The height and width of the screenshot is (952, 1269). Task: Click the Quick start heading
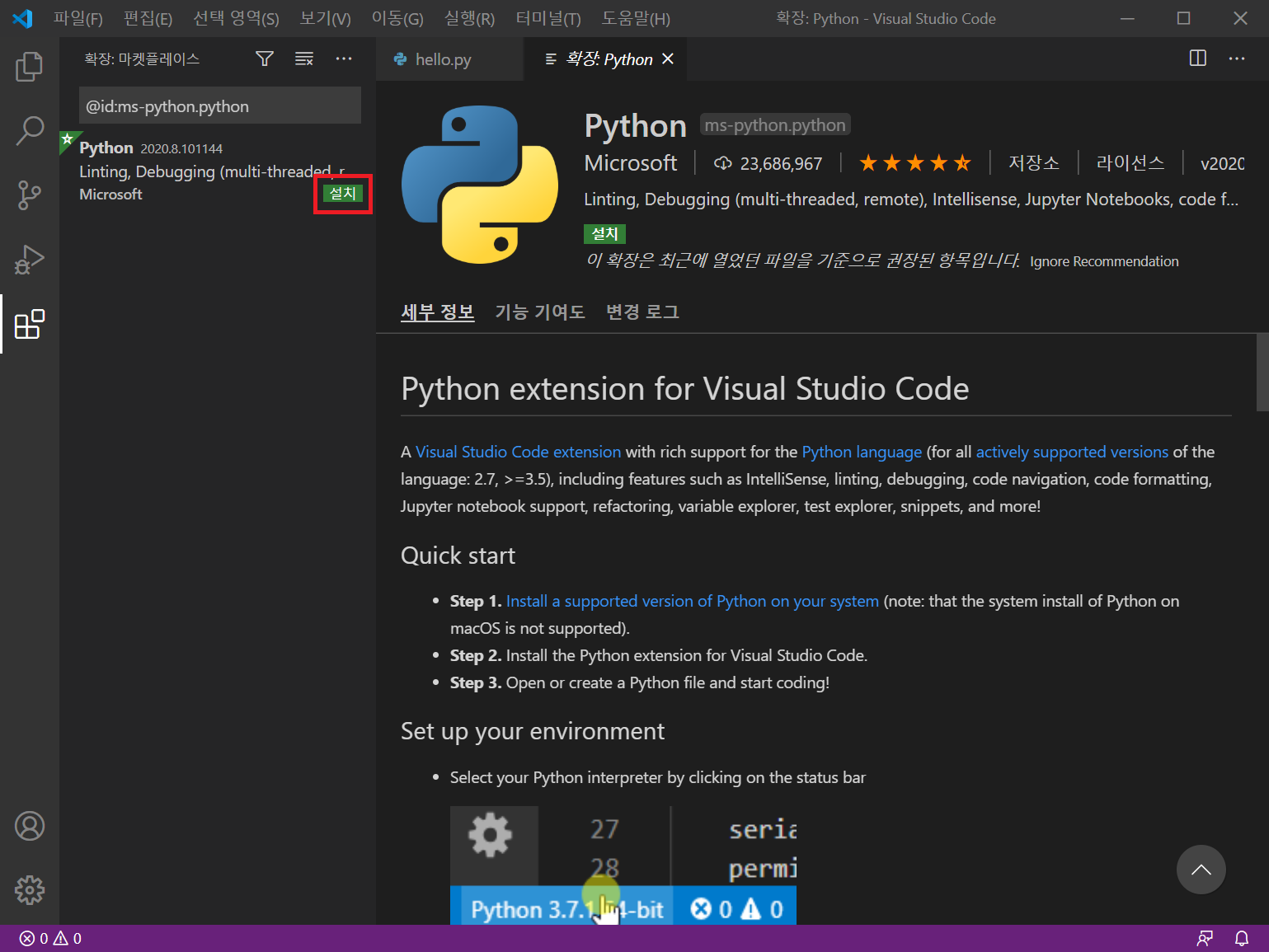458,556
